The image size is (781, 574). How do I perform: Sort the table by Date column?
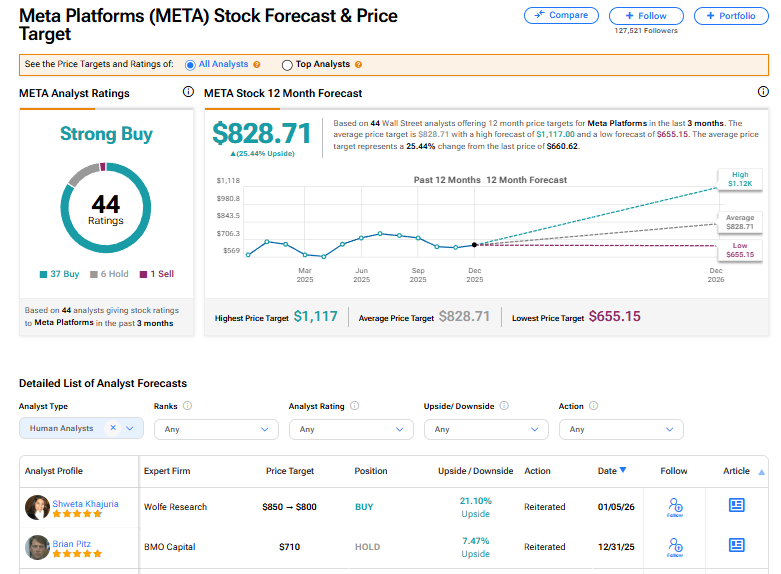tap(612, 471)
